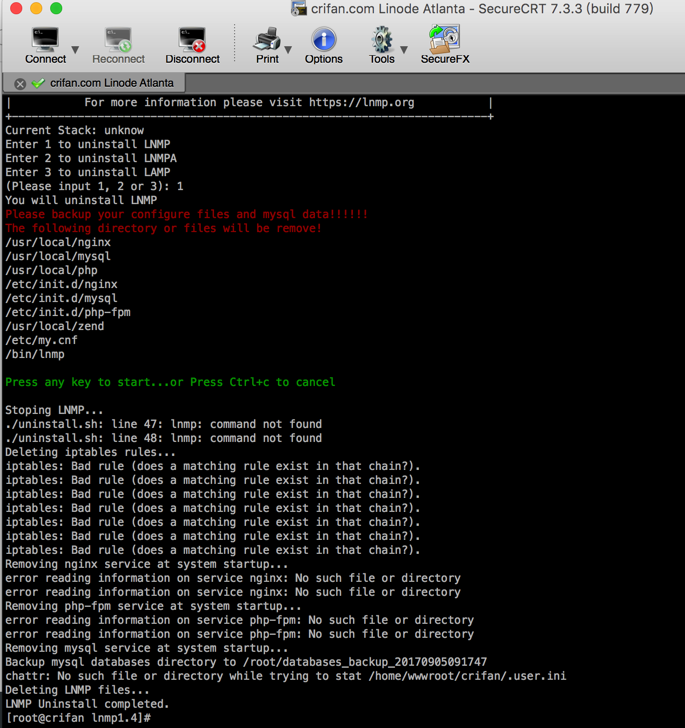
Task: Click the 'Removing nginx service at system startup...' line
Action: (147, 564)
